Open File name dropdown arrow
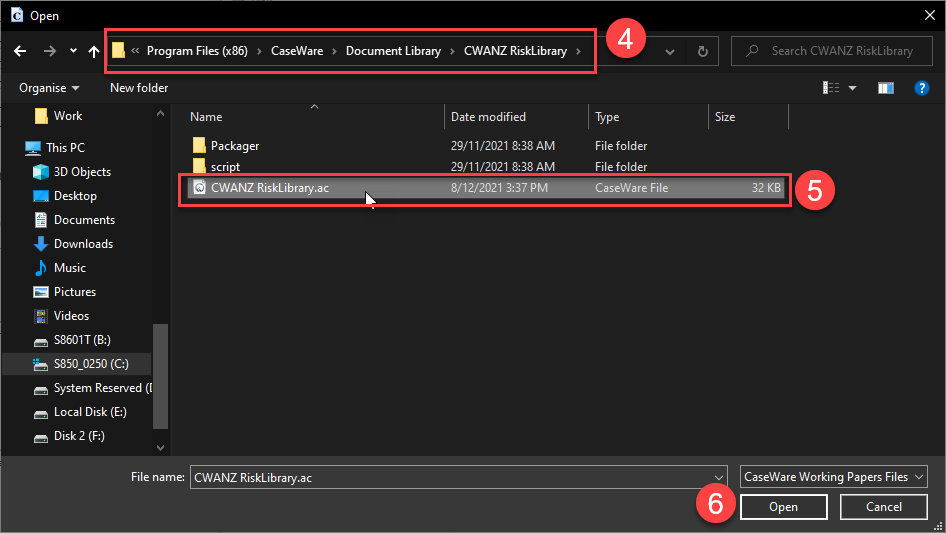 tap(719, 477)
